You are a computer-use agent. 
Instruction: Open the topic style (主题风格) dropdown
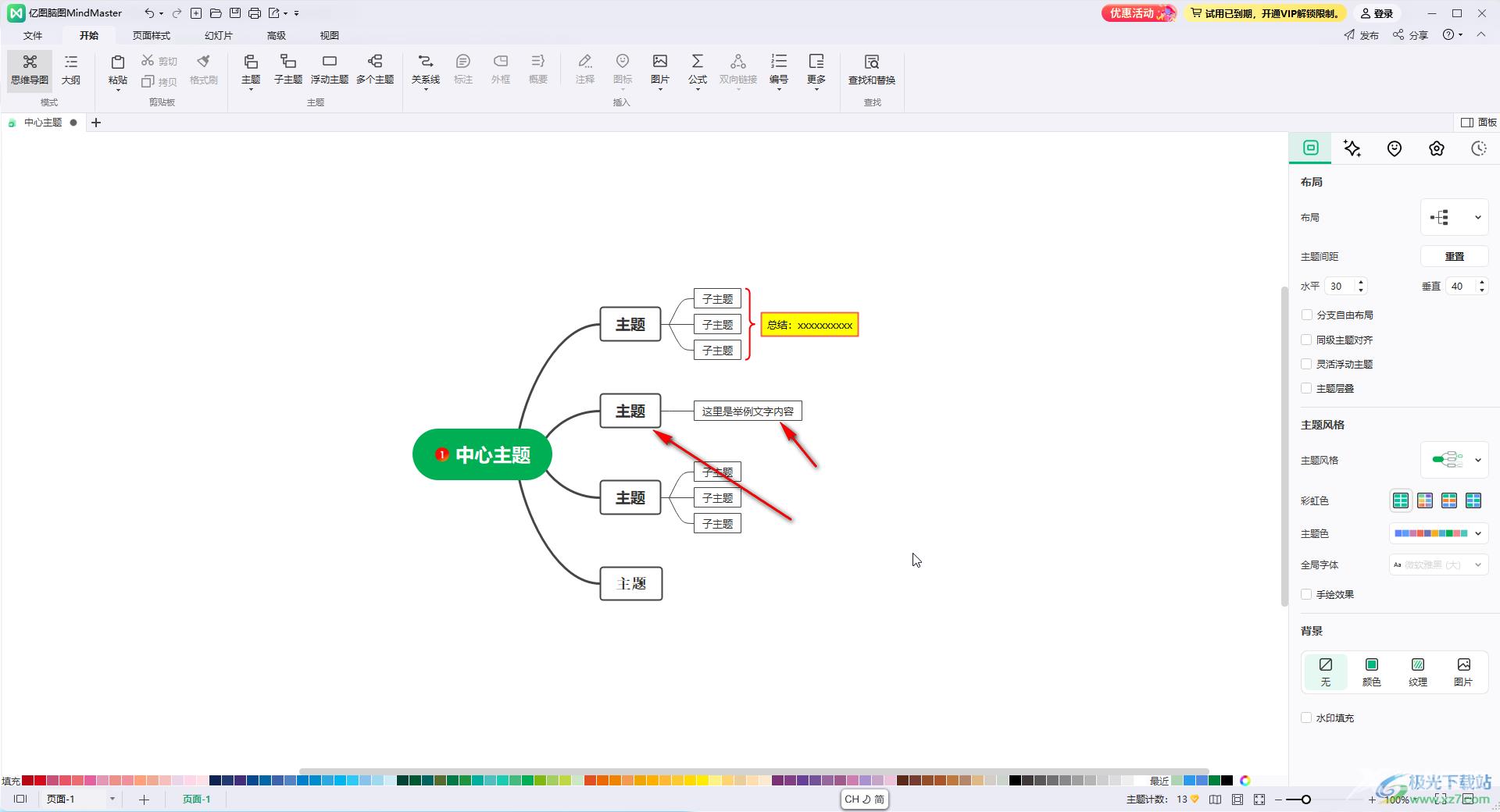tap(1454, 460)
